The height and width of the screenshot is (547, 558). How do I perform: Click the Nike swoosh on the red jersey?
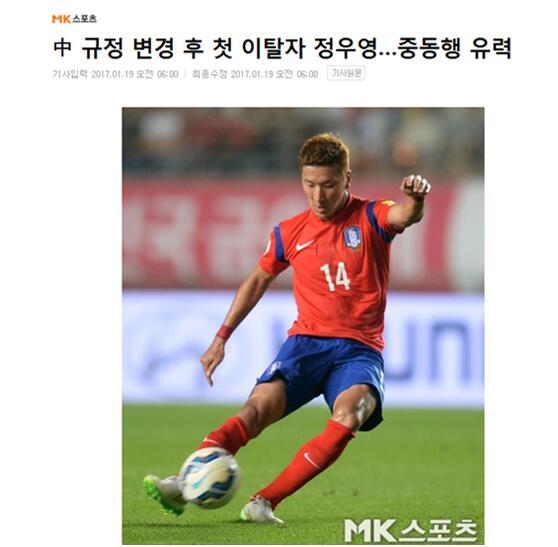pyautogui.click(x=304, y=245)
